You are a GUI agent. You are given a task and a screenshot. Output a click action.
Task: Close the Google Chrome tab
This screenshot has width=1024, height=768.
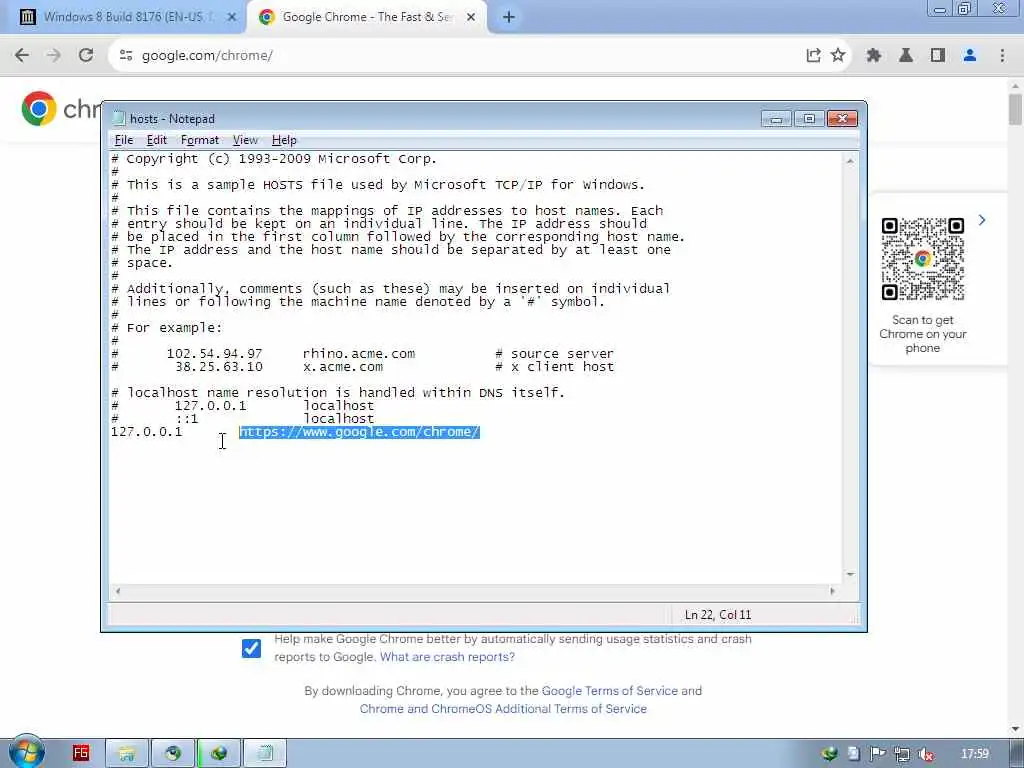(x=471, y=18)
